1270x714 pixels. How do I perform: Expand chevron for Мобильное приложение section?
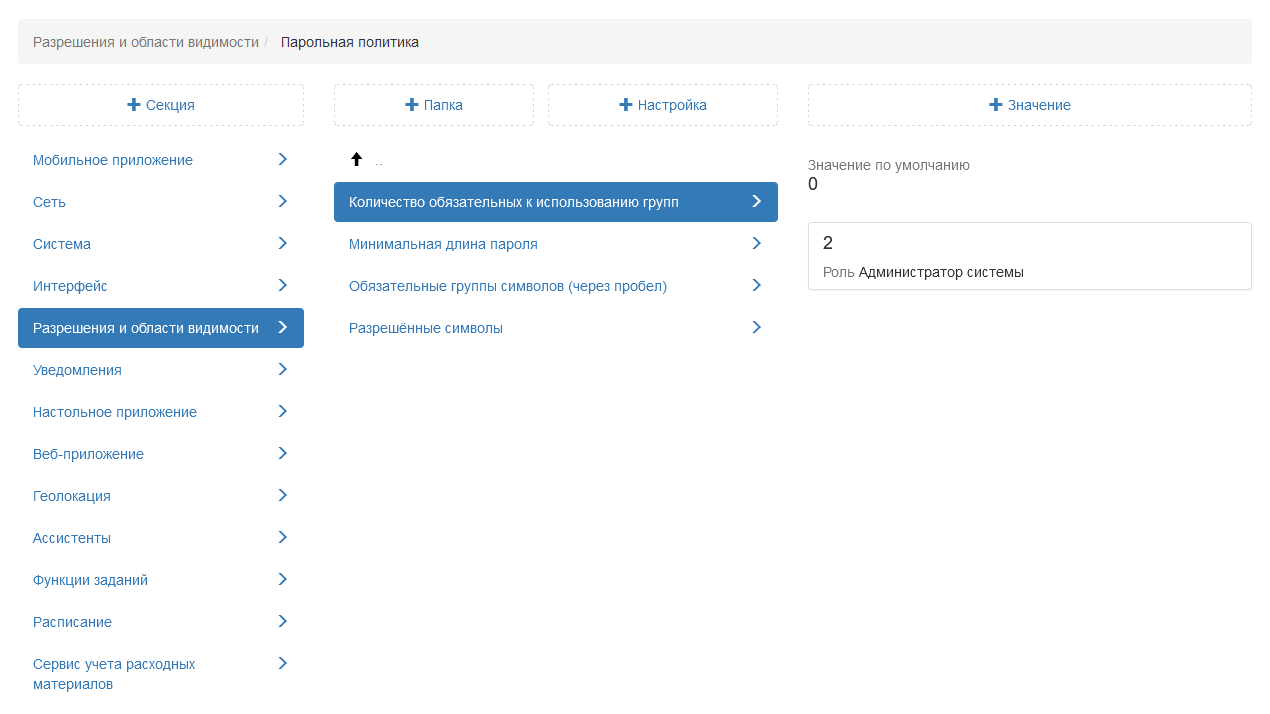coord(282,160)
